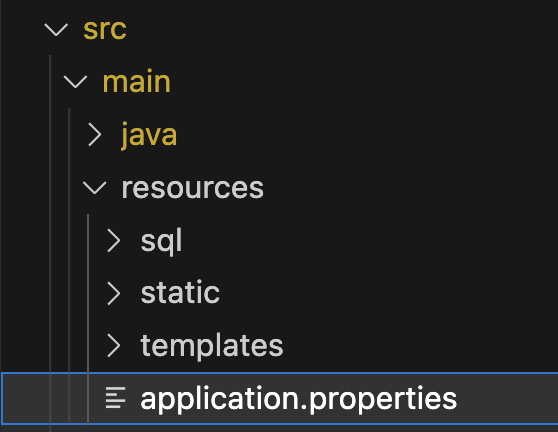558x432 pixels.
Task: Select the static folder label
Action: click(180, 293)
